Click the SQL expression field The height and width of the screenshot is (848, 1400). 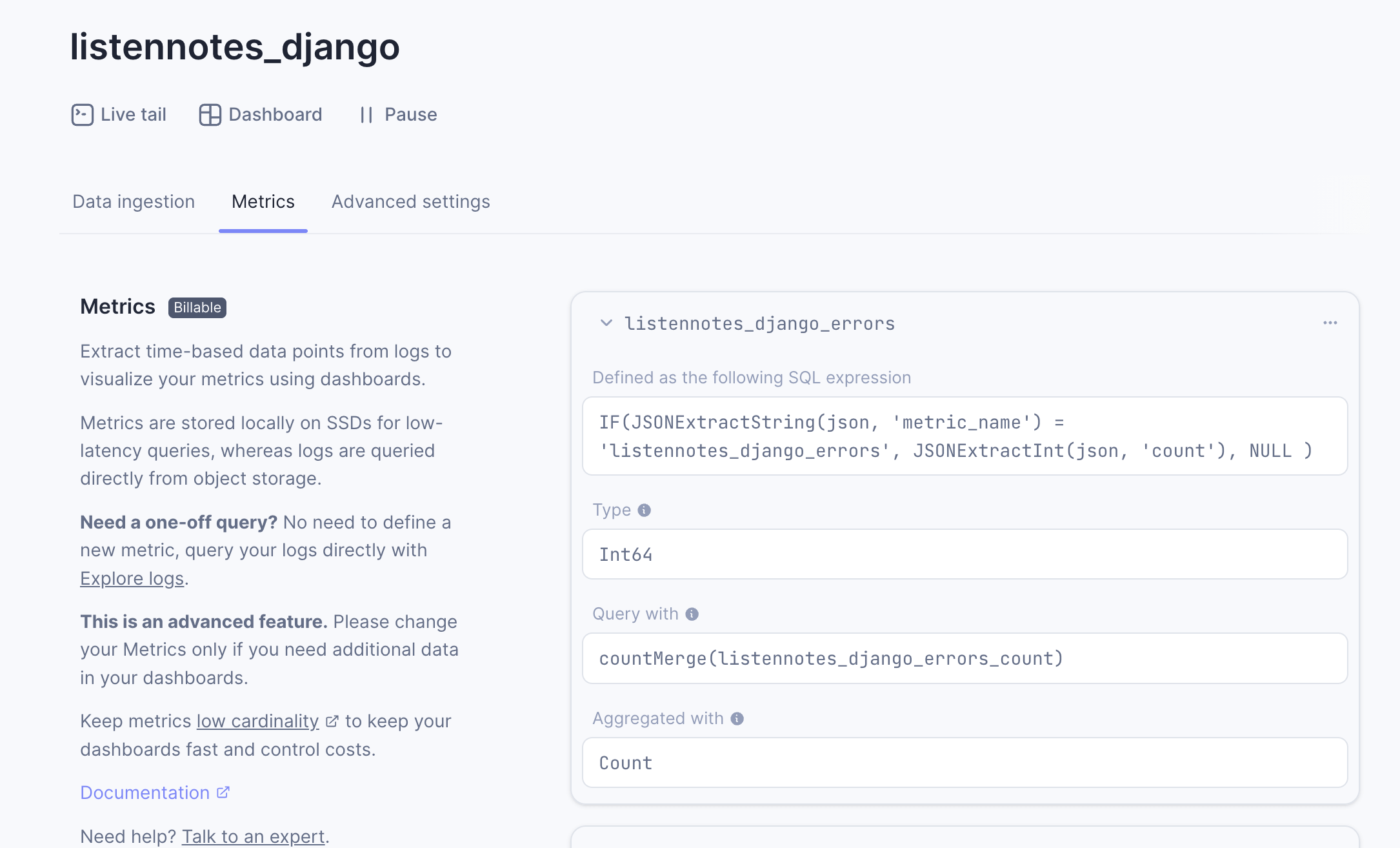point(965,436)
